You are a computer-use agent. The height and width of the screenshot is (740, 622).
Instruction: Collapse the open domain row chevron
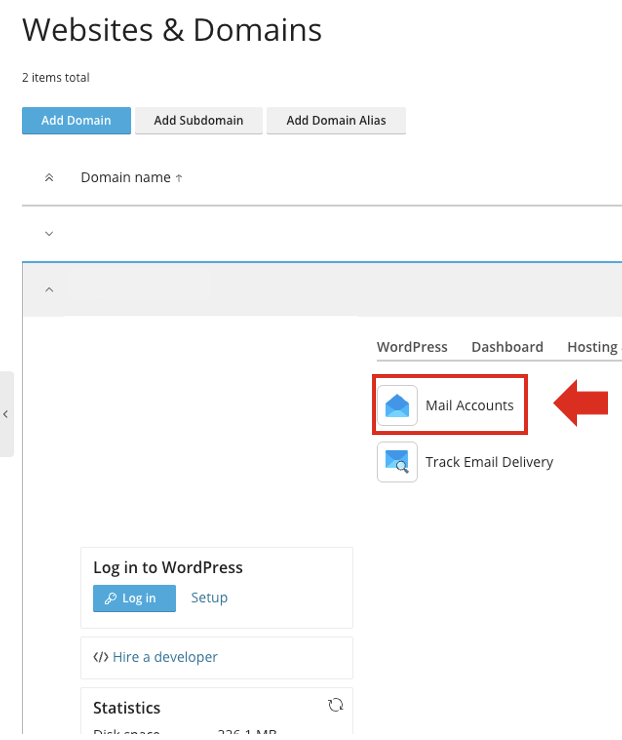49,290
